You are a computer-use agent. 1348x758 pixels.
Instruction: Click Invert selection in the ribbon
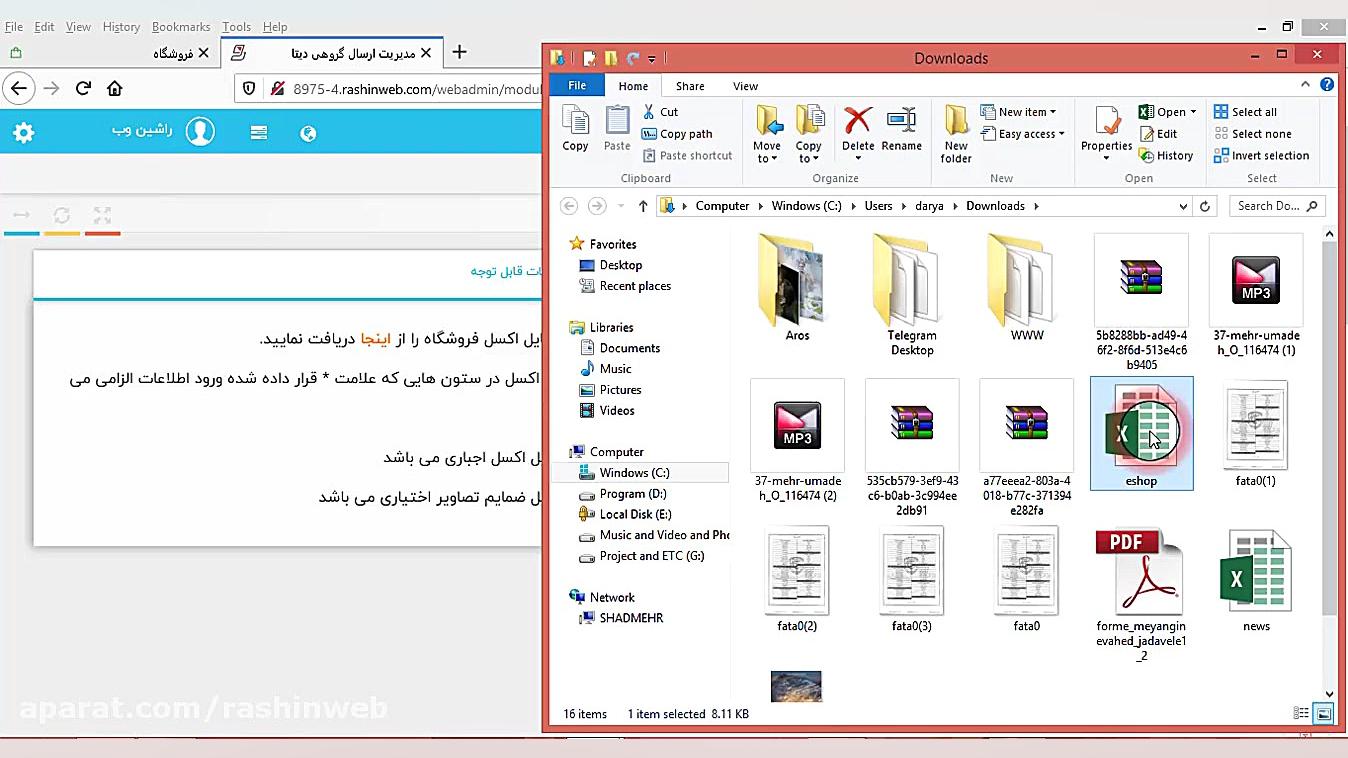tap(1261, 156)
